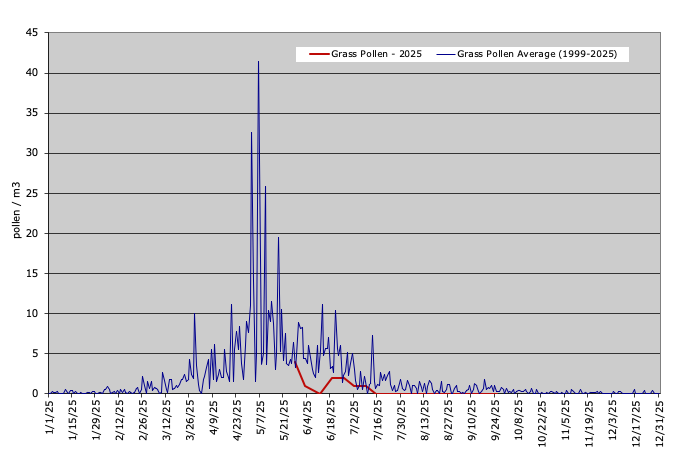The height and width of the screenshot is (459, 675).
Task: Click the 10/8/25 date on the x-axis
Action: pyautogui.click(x=518, y=420)
